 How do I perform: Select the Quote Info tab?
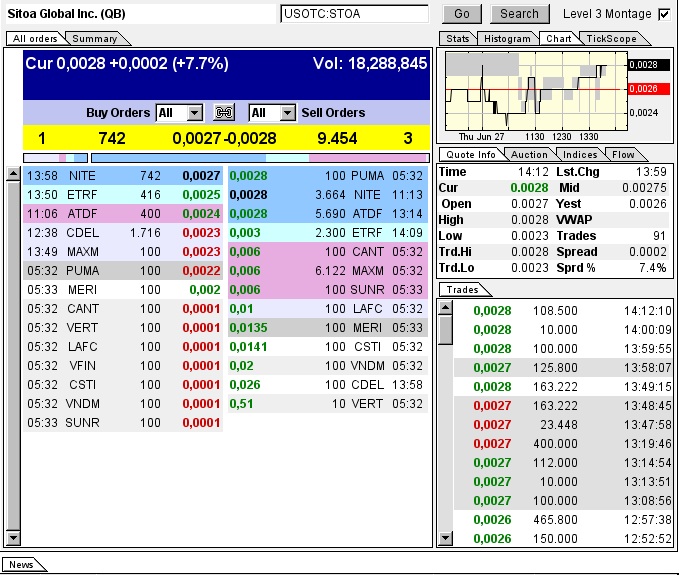tap(471, 155)
